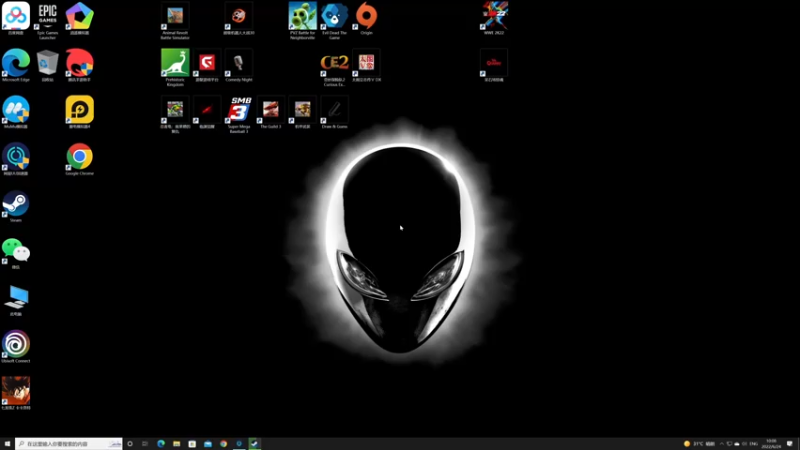
Task: Open Evil Dead The Game shortcut
Action: pos(334,20)
